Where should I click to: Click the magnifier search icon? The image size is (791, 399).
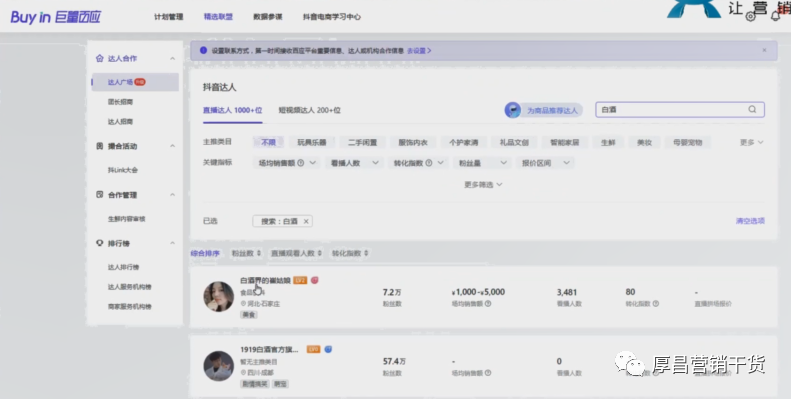click(x=752, y=109)
